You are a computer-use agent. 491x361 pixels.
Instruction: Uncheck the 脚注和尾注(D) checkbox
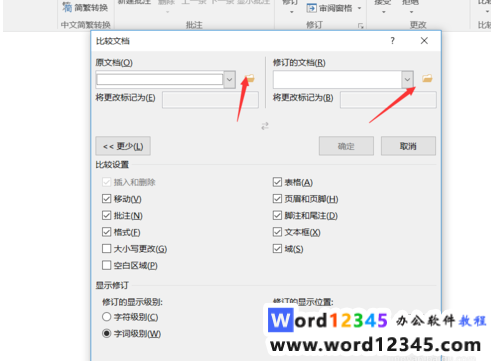[277, 216]
